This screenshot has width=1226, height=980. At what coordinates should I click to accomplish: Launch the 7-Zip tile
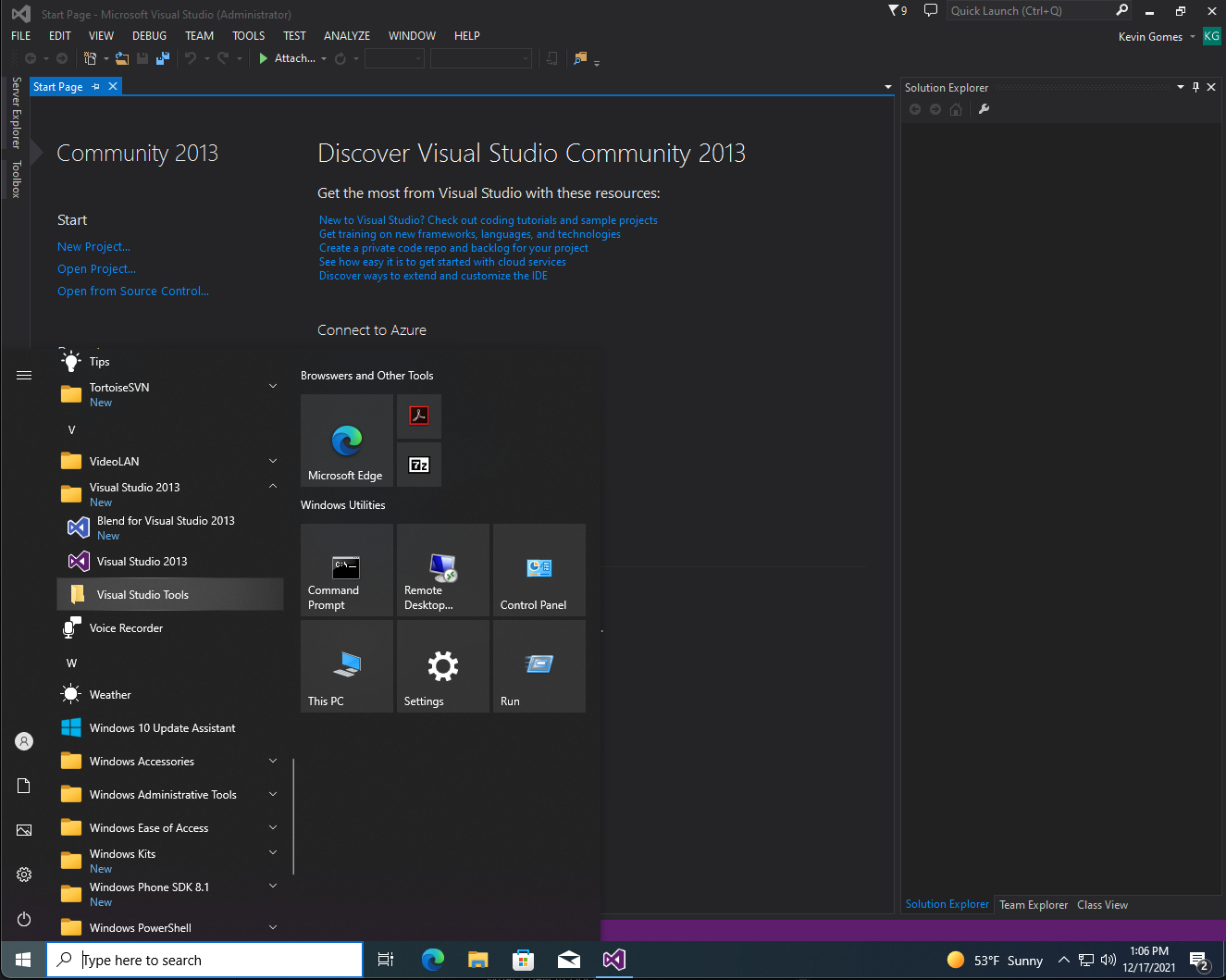(419, 465)
